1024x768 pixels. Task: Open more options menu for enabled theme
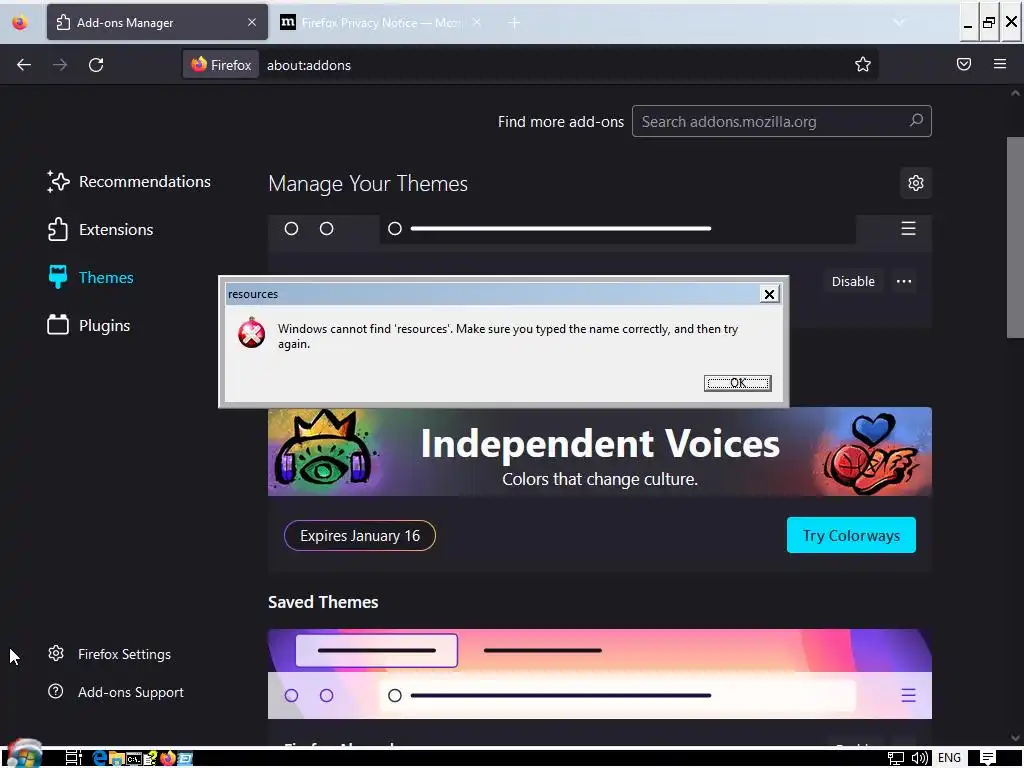point(904,281)
